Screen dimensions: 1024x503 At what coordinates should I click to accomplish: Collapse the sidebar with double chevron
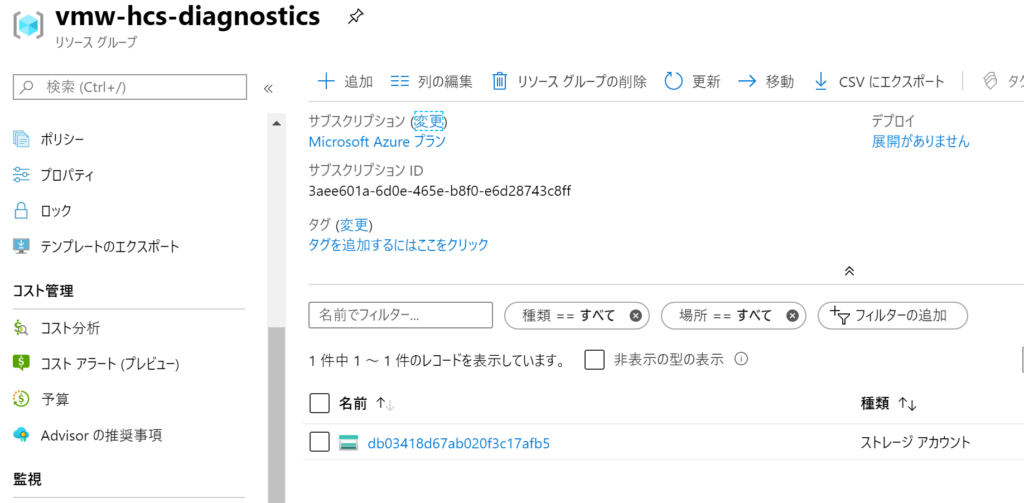268,89
